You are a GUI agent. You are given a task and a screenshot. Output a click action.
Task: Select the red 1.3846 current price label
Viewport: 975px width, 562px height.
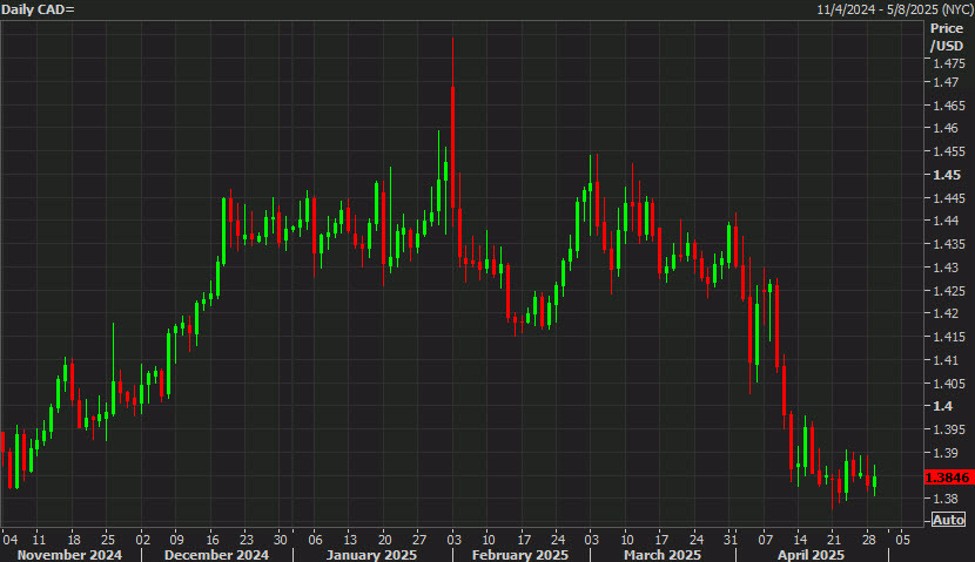[948, 477]
